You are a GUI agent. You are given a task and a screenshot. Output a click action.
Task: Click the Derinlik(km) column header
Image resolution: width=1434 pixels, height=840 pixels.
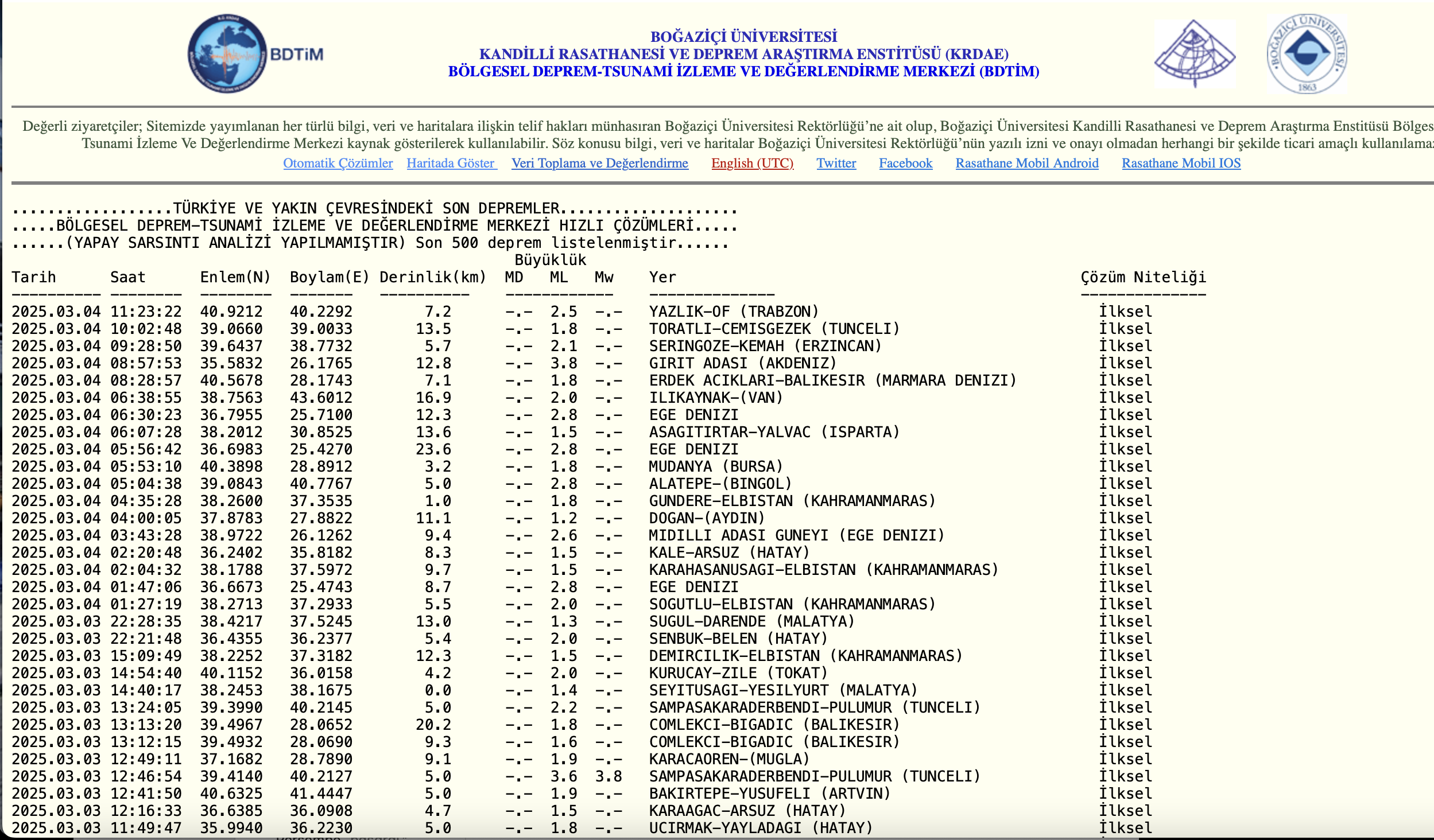pos(432,277)
